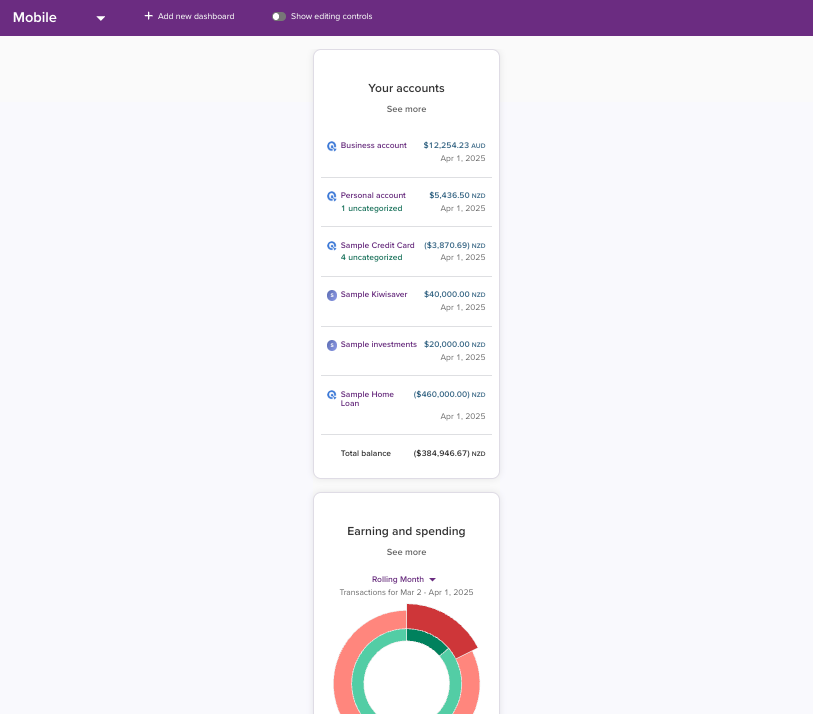
Task: Toggle Show editing controls switch
Action: [279, 17]
